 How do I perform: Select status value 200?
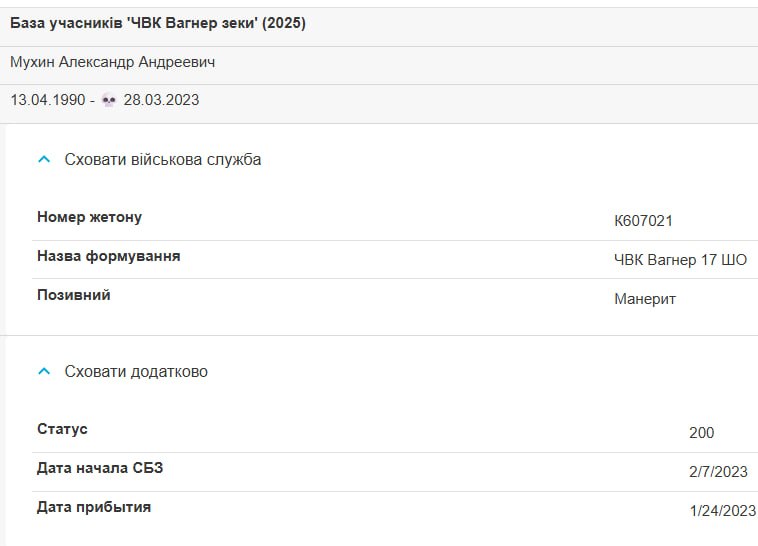702,433
